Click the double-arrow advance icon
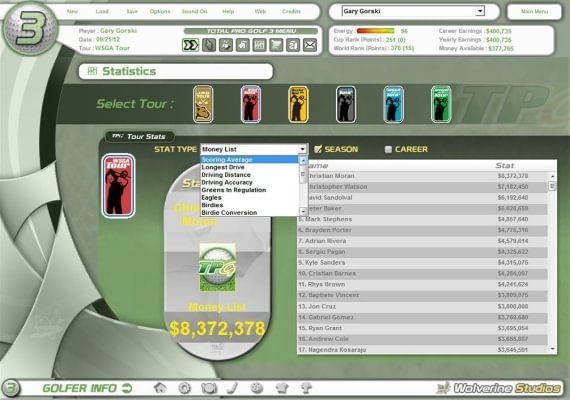 tap(190, 45)
